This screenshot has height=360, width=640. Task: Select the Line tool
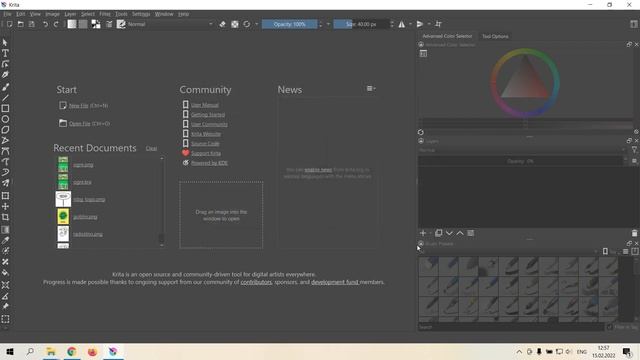point(5,98)
